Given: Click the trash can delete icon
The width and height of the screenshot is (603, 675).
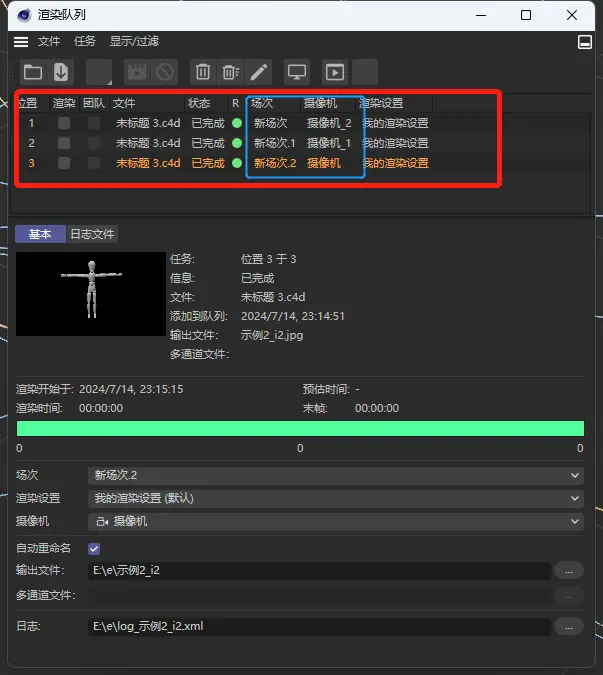Looking at the screenshot, I should pyautogui.click(x=203, y=72).
